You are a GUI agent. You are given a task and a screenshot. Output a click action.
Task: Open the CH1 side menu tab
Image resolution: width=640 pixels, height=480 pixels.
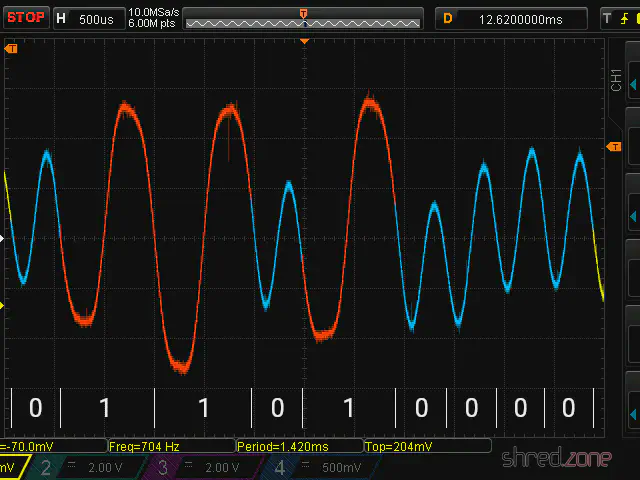[616, 81]
